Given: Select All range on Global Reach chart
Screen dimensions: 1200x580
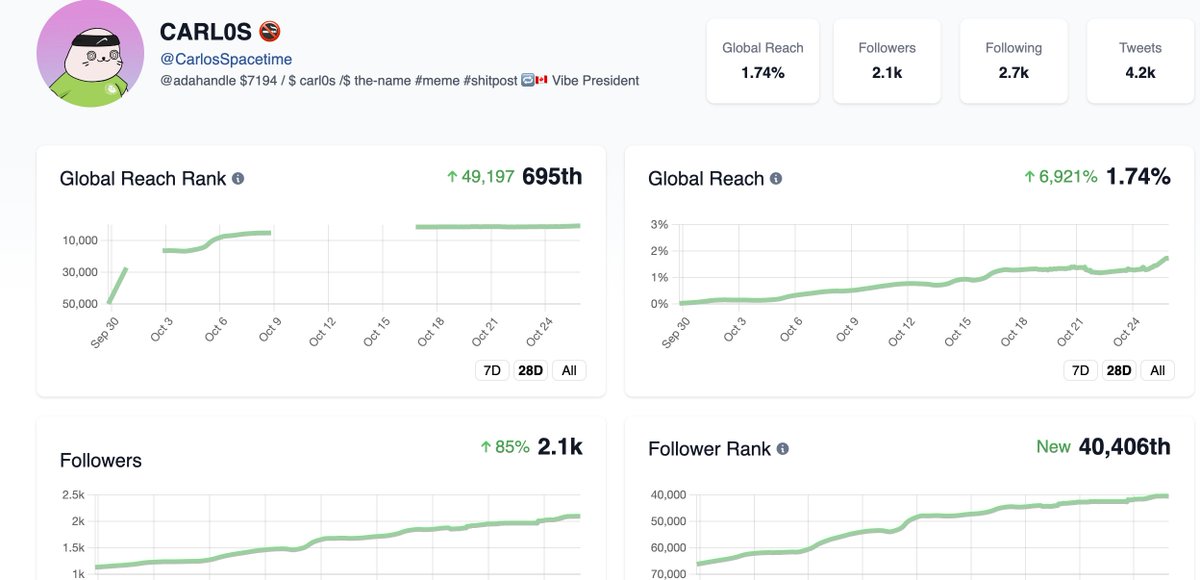Looking at the screenshot, I should pyautogui.click(x=1157, y=370).
